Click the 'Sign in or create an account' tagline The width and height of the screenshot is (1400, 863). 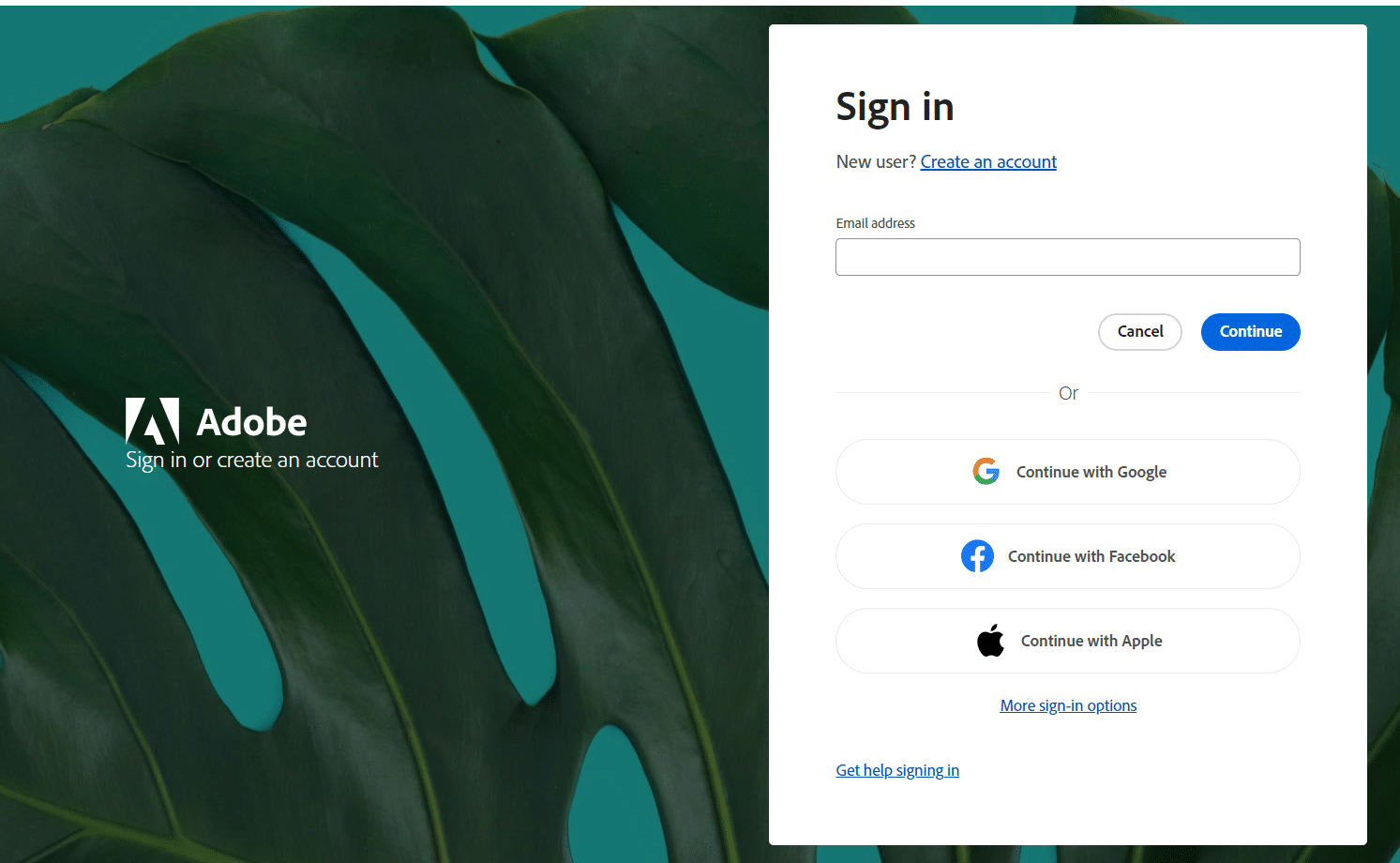251,461
